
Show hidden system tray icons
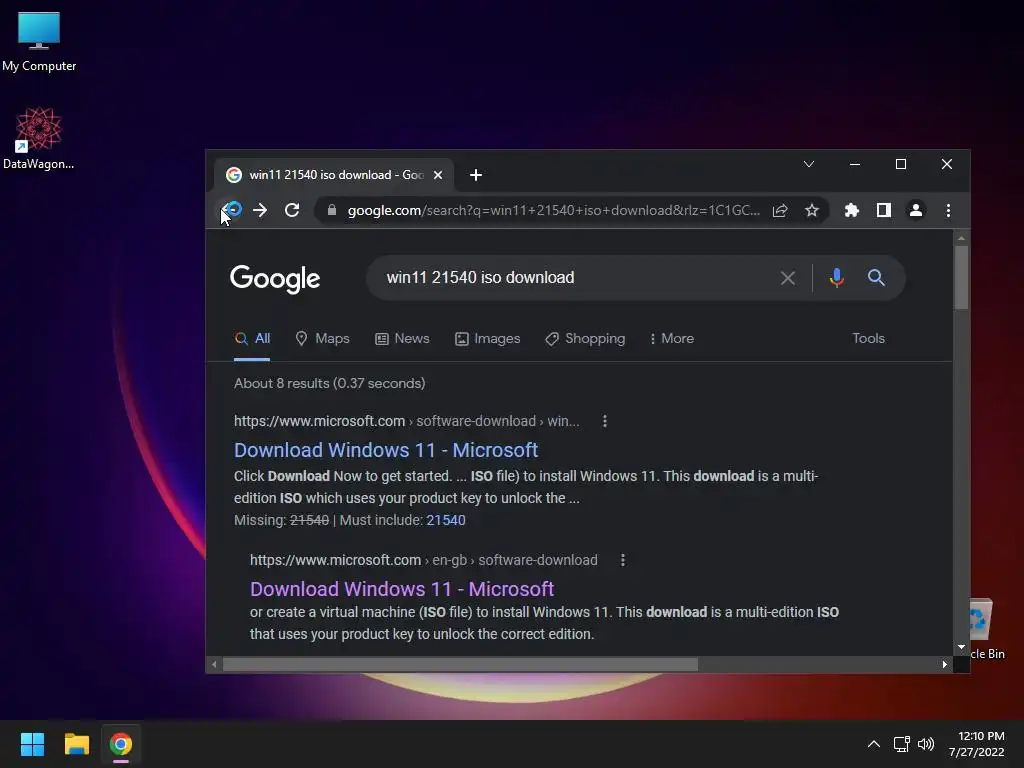click(873, 744)
